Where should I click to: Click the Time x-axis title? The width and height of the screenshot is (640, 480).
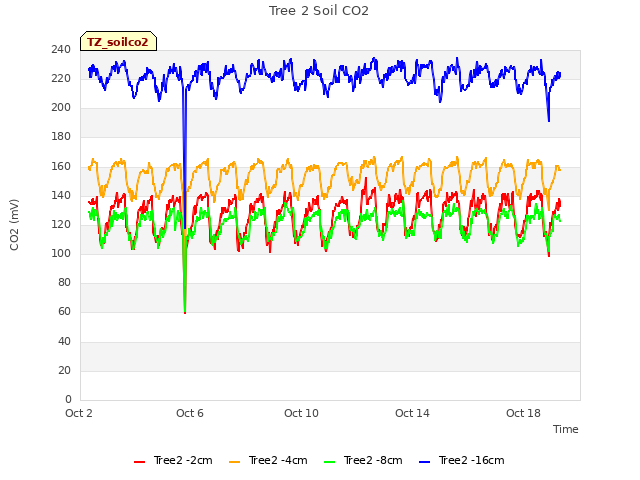(x=565, y=429)
